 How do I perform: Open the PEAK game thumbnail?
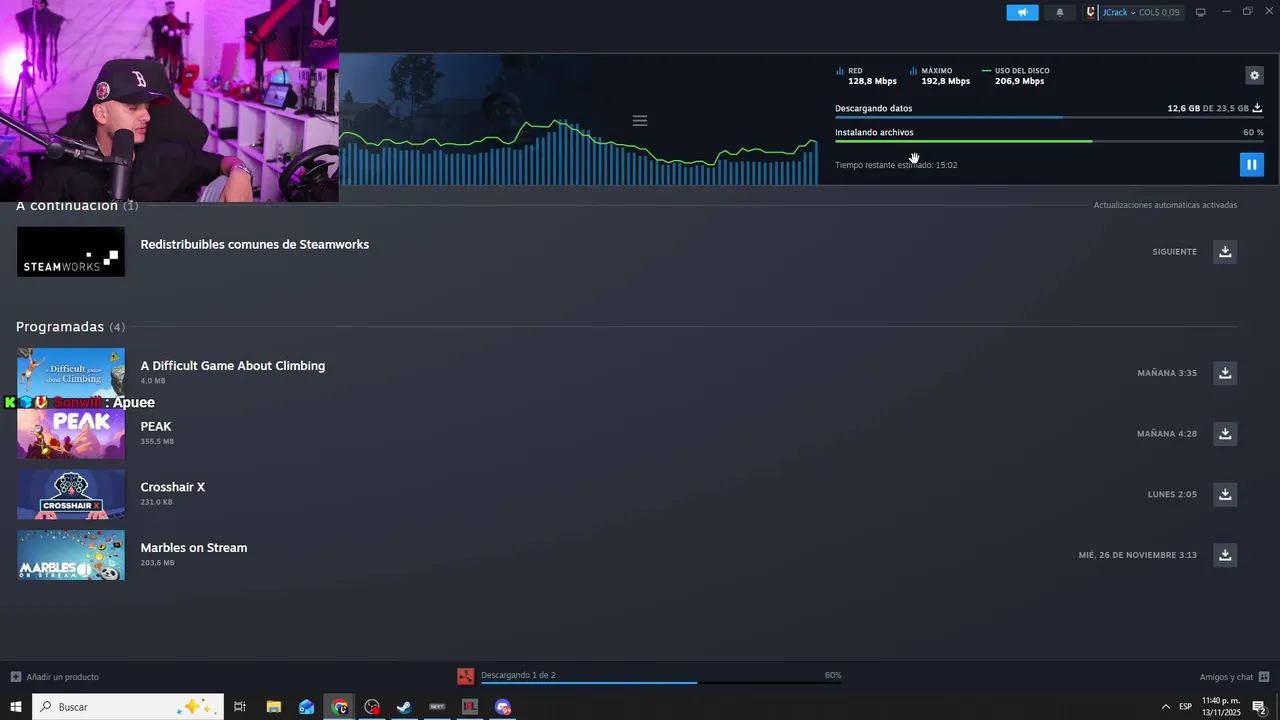(x=71, y=434)
